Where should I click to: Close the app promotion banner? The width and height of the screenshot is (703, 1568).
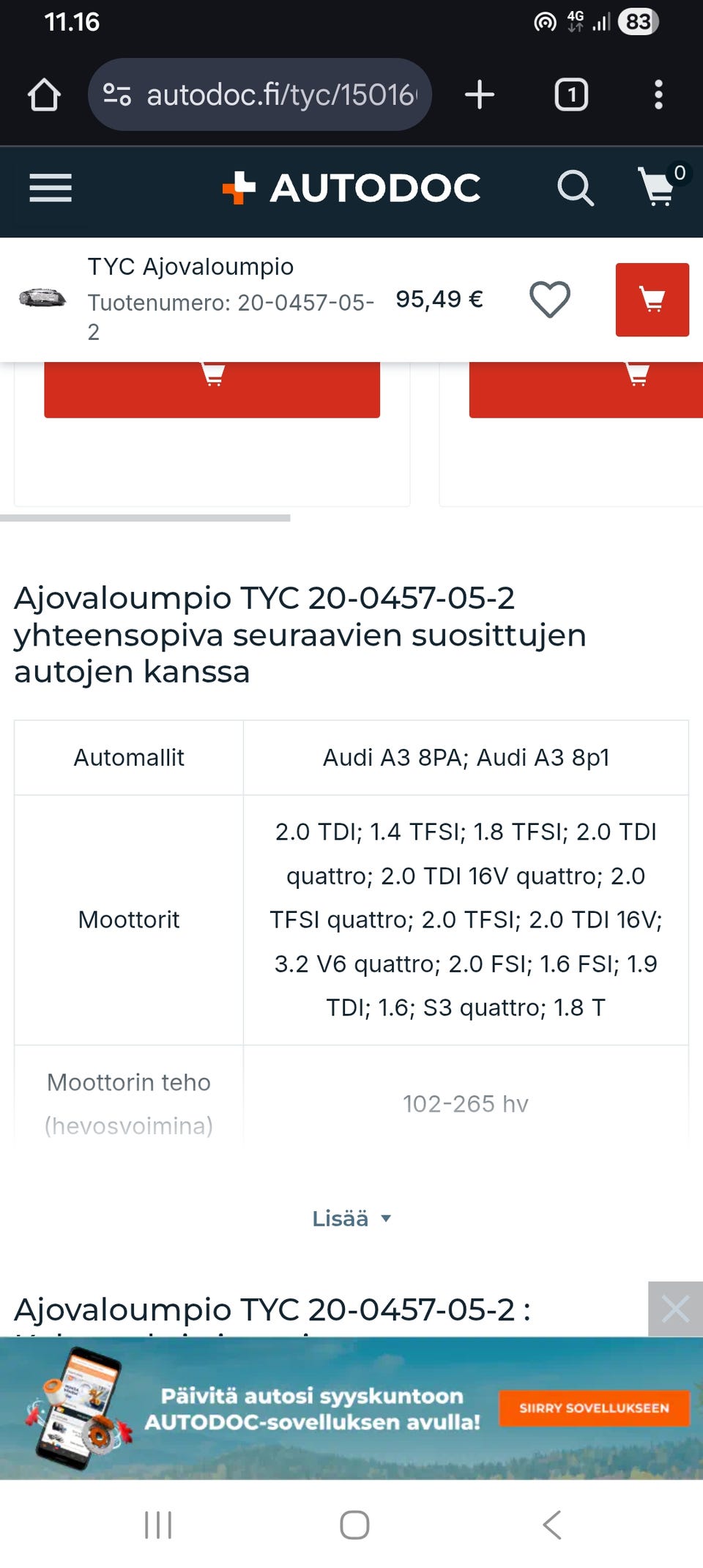(675, 1309)
